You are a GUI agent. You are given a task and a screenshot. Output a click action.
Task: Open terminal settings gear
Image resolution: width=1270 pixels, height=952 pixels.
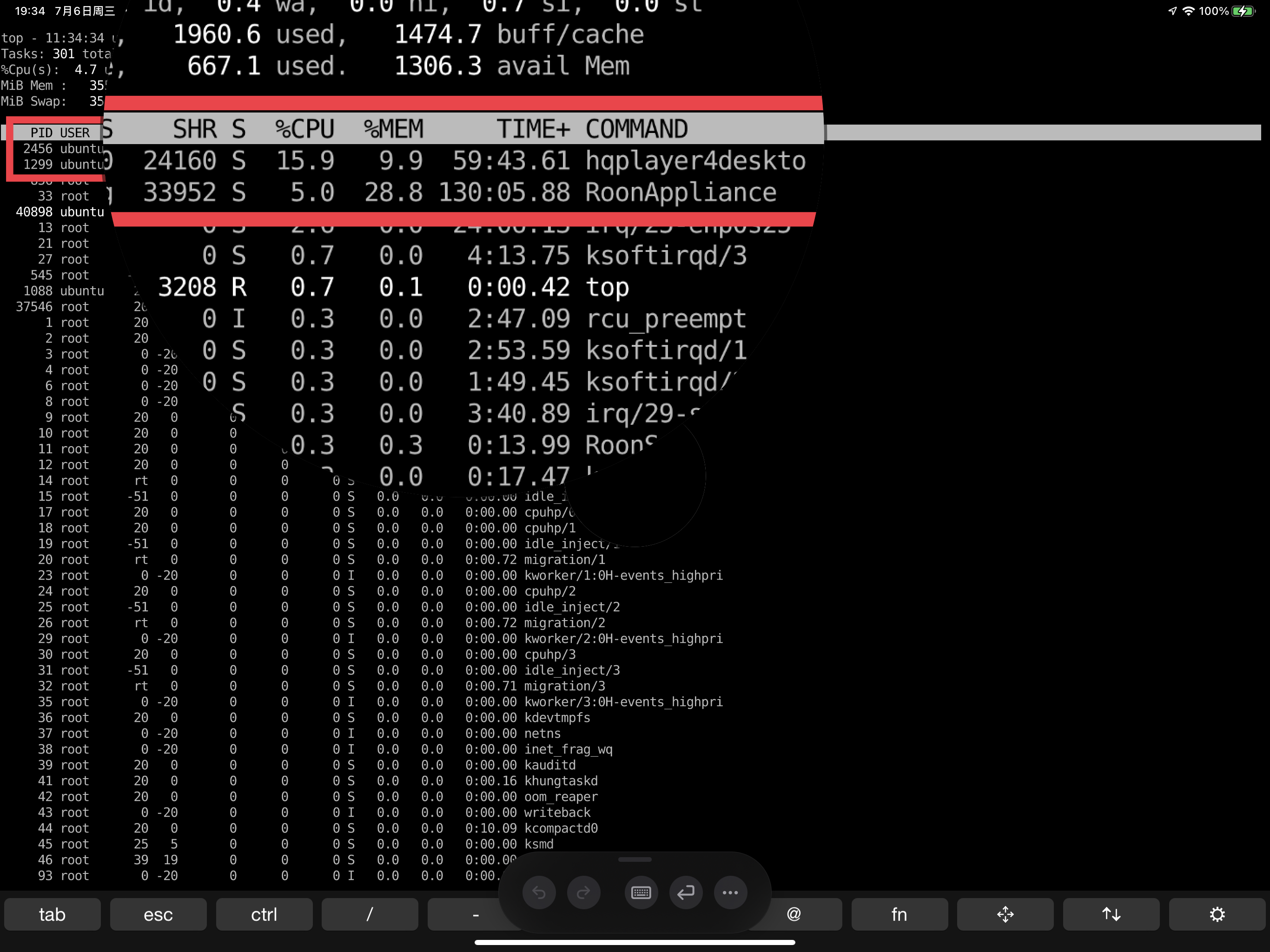coord(1217,914)
